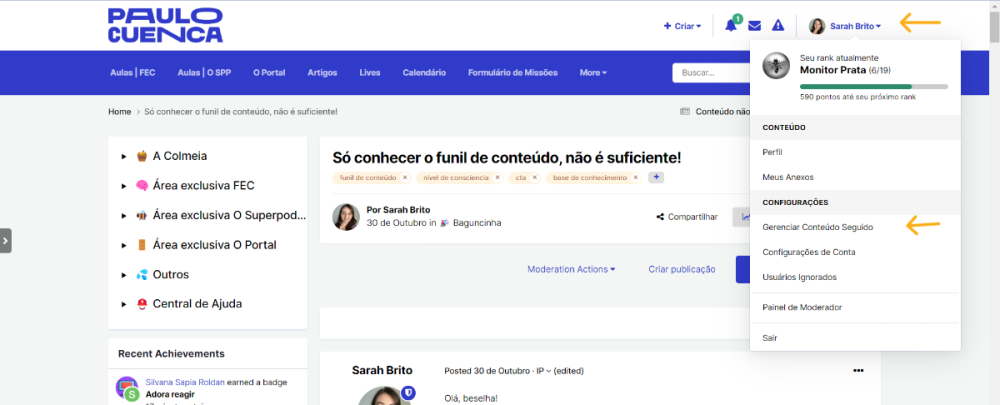Viewport: 1000px width, 405px height.
Task: Expand Área exclusiva O Superpod category
Action: (x=124, y=216)
